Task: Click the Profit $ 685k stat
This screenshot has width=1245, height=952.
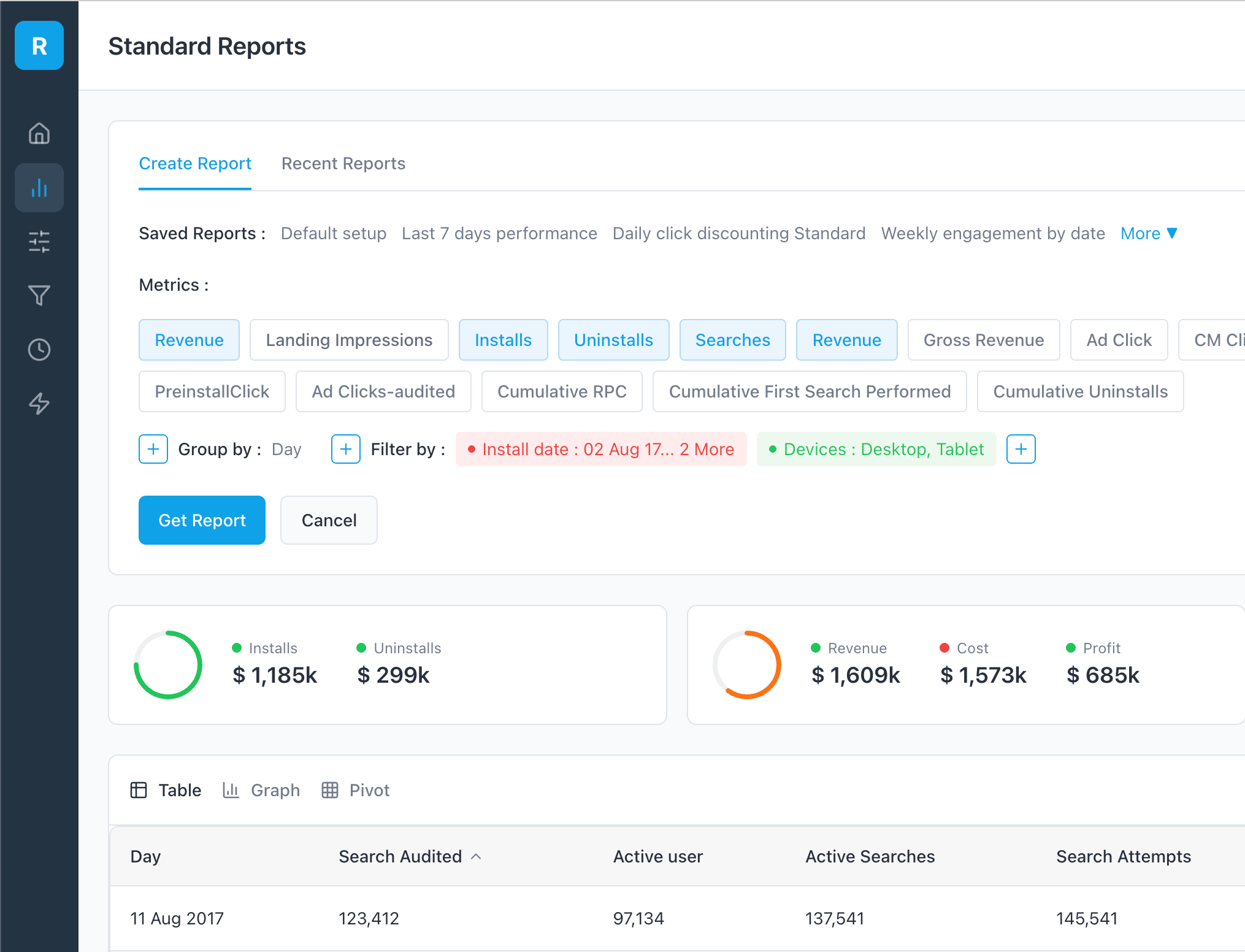Action: click(x=1103, y=664)
